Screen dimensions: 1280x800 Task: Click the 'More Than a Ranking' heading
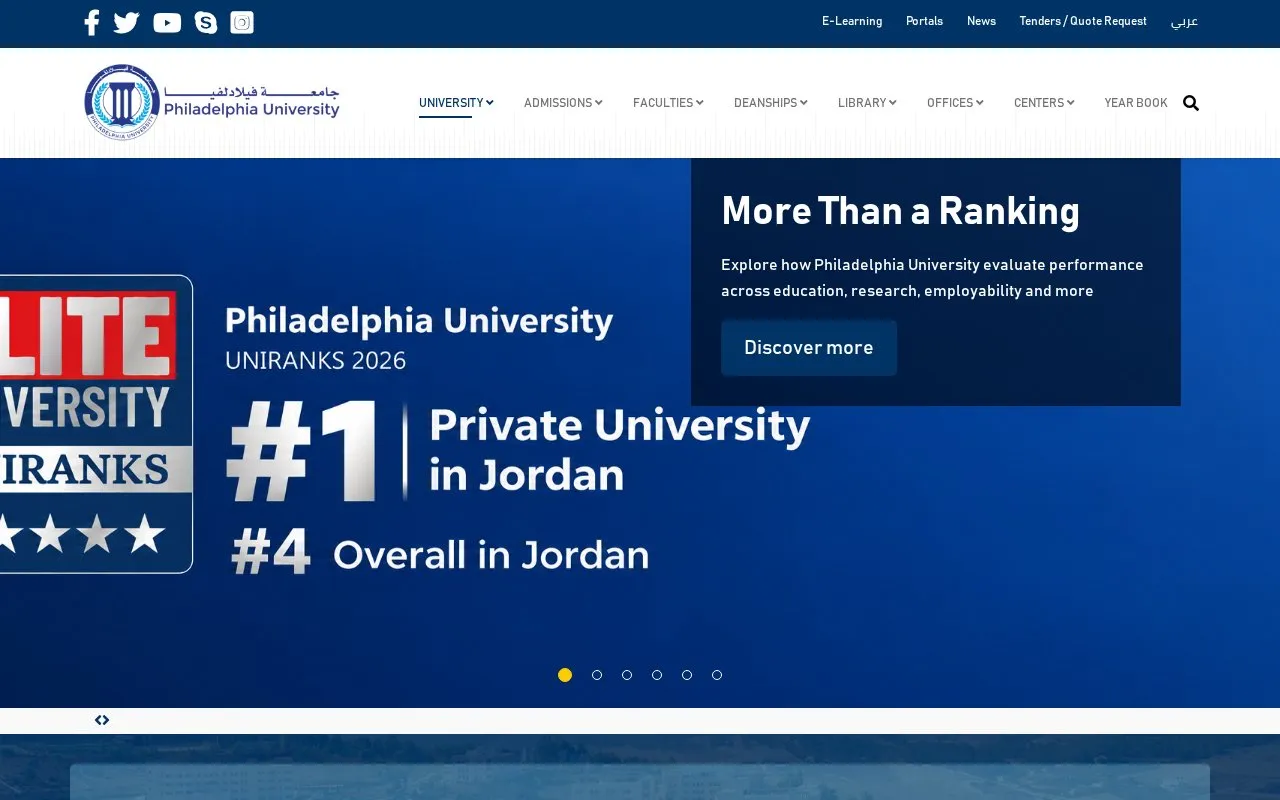tap(900, 211)
